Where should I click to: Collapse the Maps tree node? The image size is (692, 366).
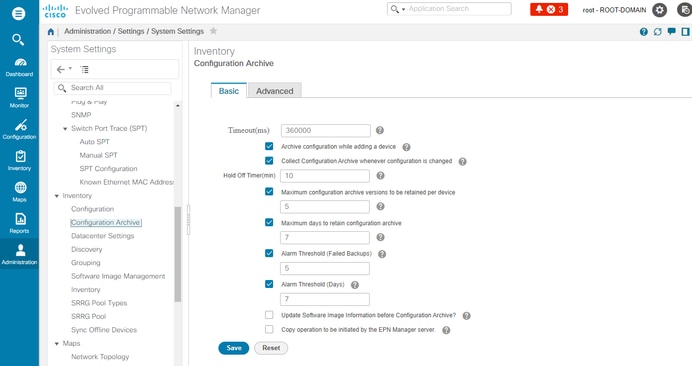[57, 344]
